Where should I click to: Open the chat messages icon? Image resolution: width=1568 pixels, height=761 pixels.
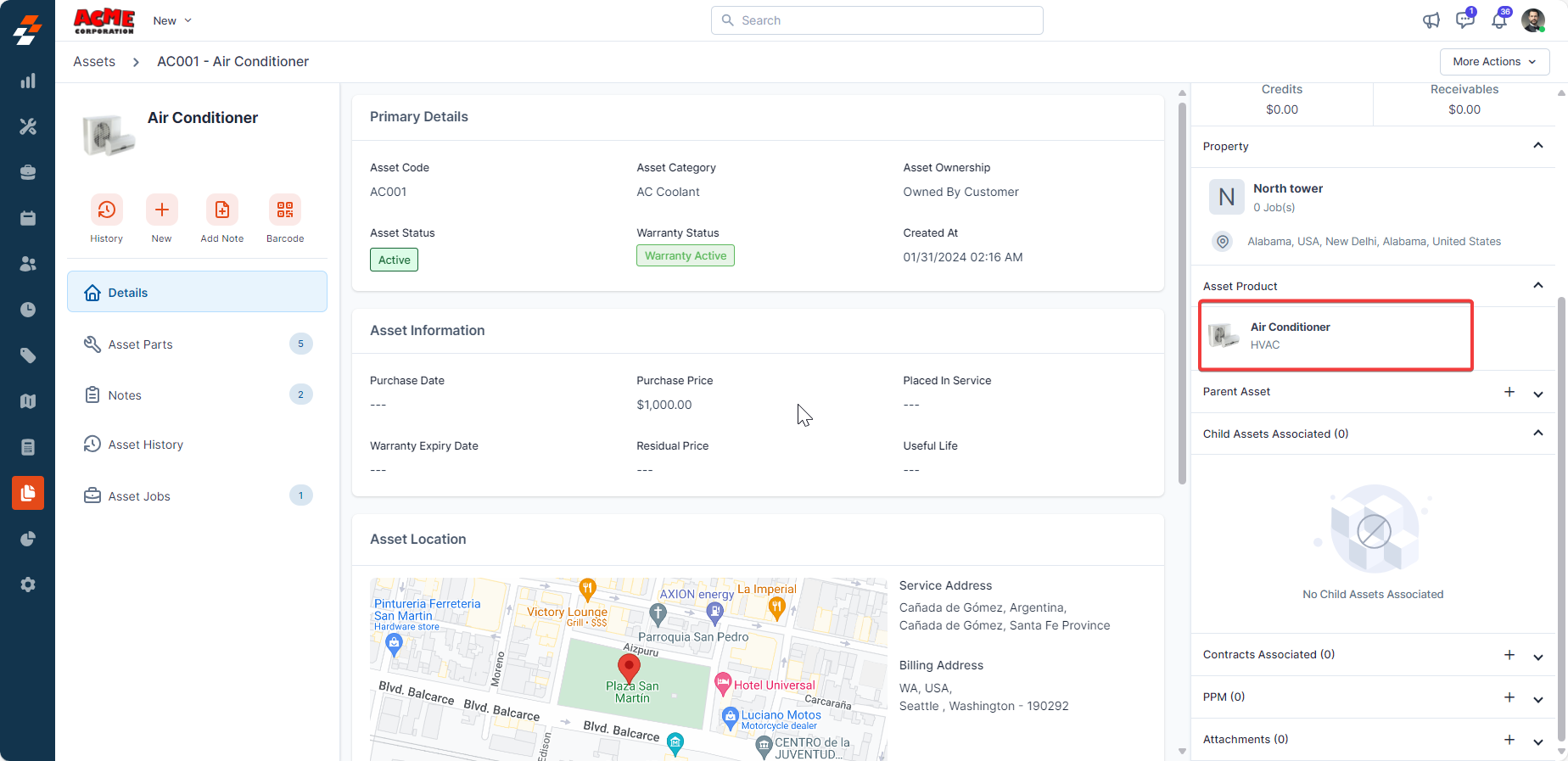[1464, 20]
